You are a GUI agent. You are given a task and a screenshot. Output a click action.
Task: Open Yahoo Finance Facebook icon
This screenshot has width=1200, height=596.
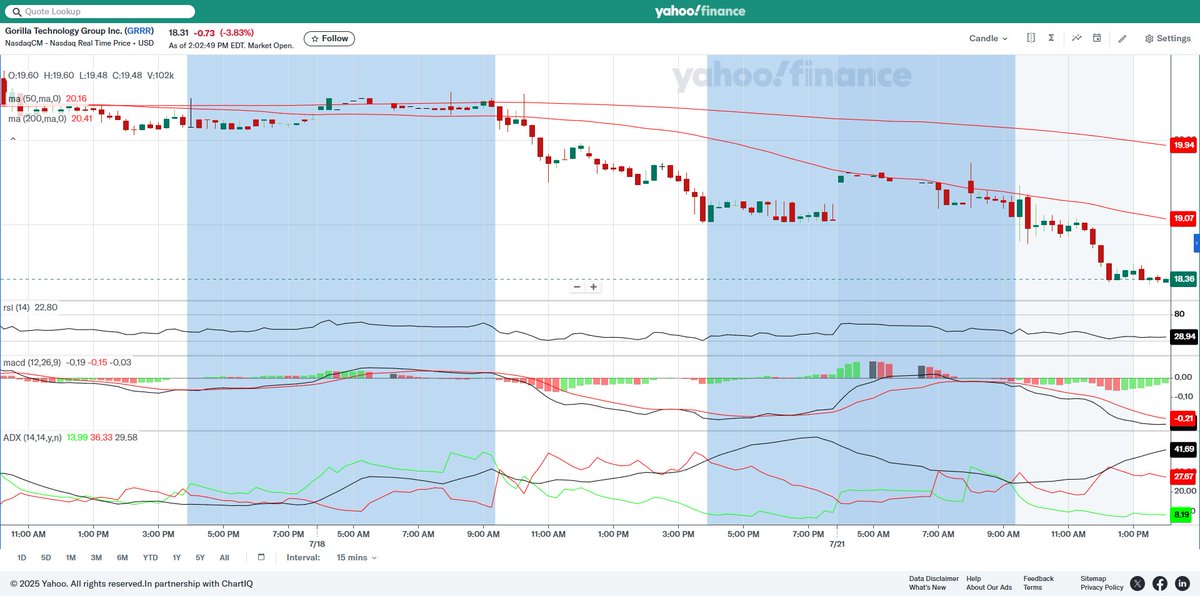[x=1160, y=583]
